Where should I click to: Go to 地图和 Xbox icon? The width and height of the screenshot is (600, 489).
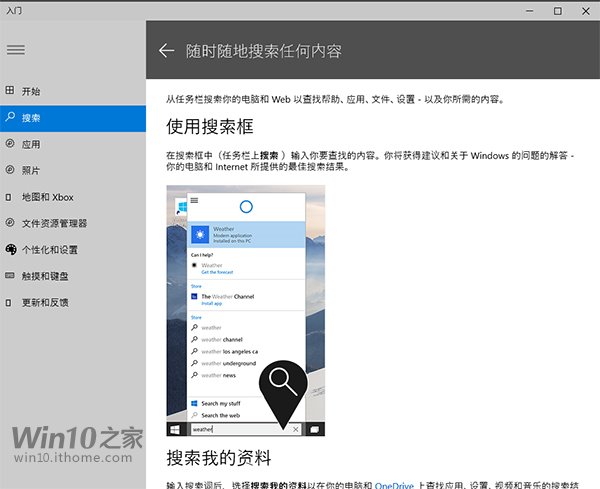pos(10,197)
